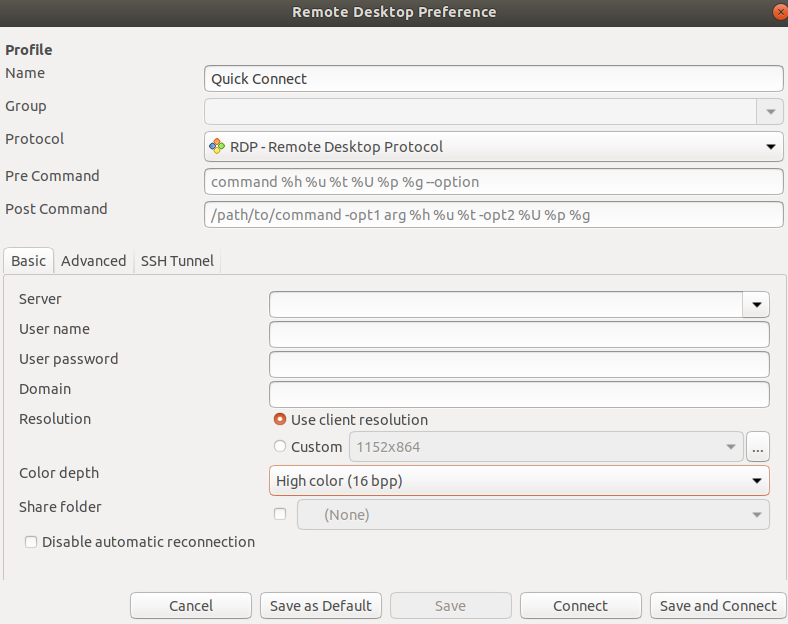
Task: Select the Basic tab
Action: [x=28, y=260]
